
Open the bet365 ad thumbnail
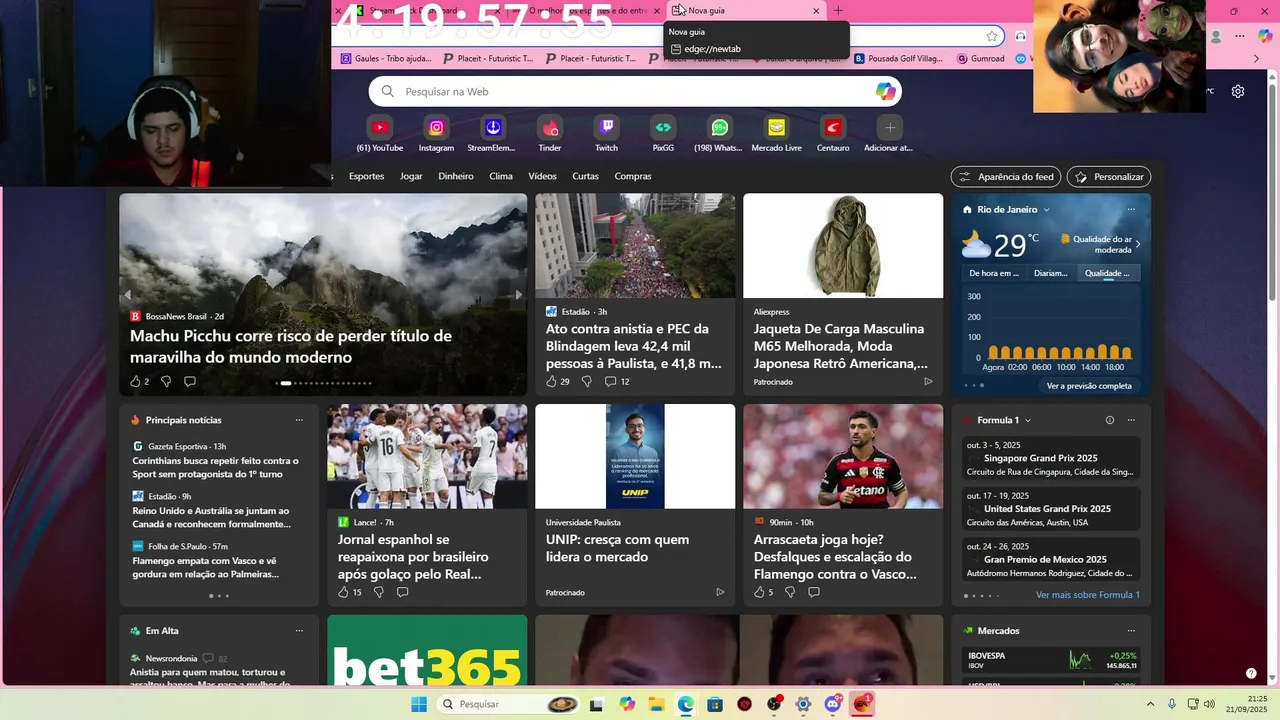tap(427, 650)
